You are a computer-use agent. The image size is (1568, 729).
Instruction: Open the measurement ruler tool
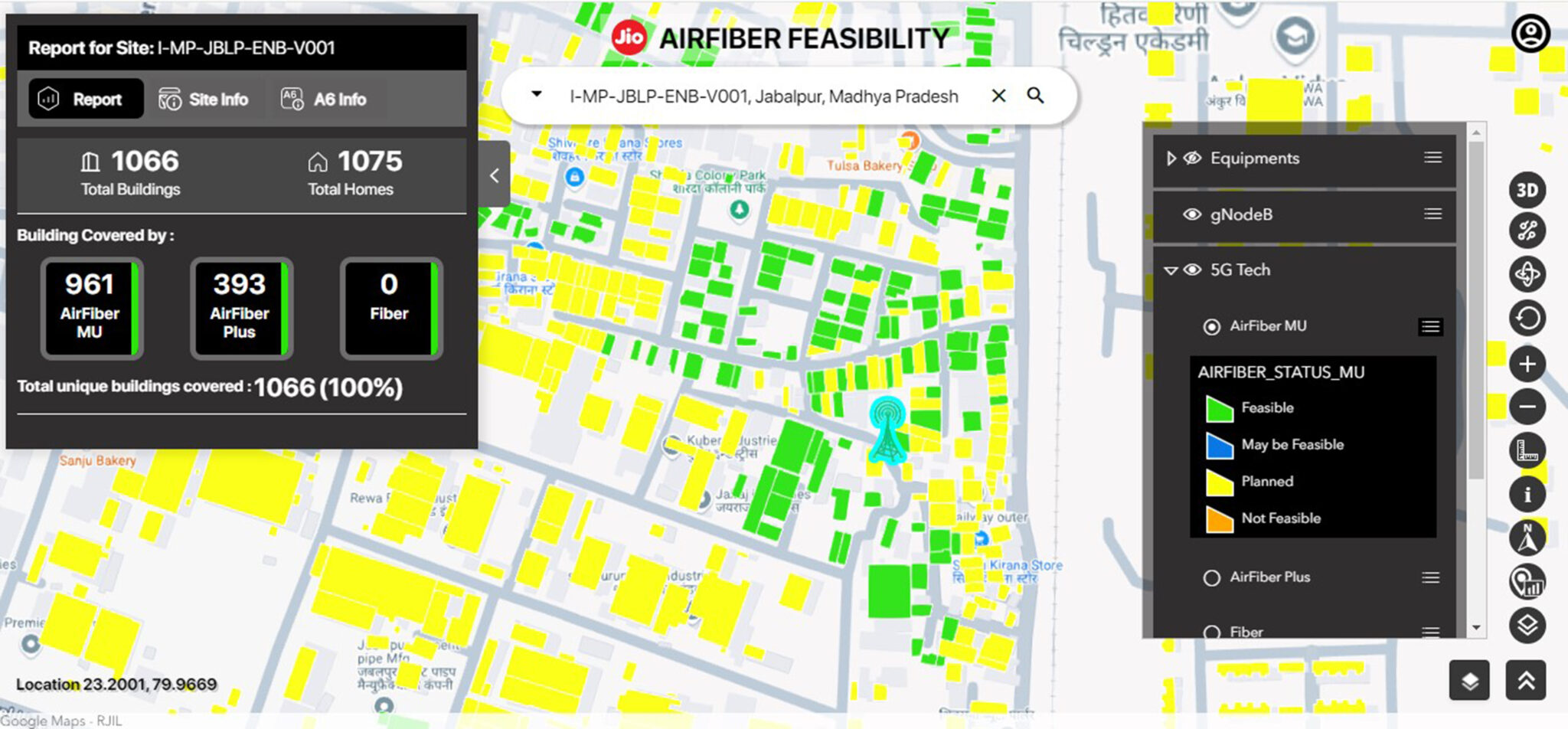click(x=1527, y=452)
